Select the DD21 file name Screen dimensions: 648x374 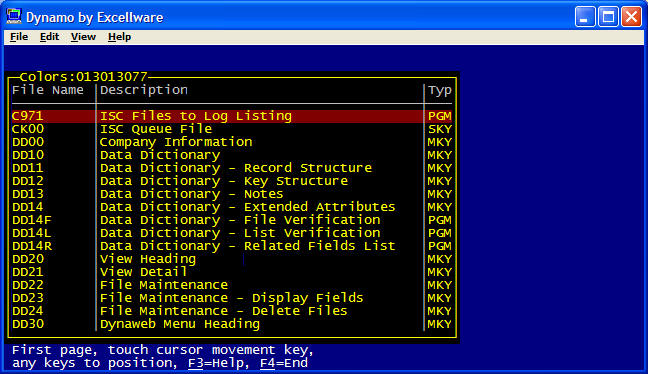(x=28, y=272)
